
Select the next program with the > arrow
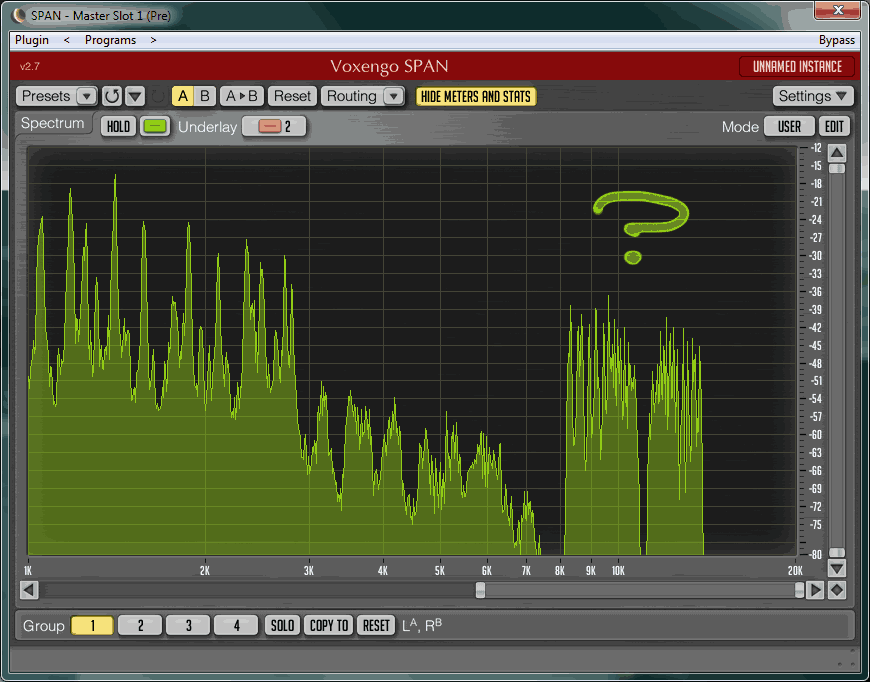coord(153,40)
